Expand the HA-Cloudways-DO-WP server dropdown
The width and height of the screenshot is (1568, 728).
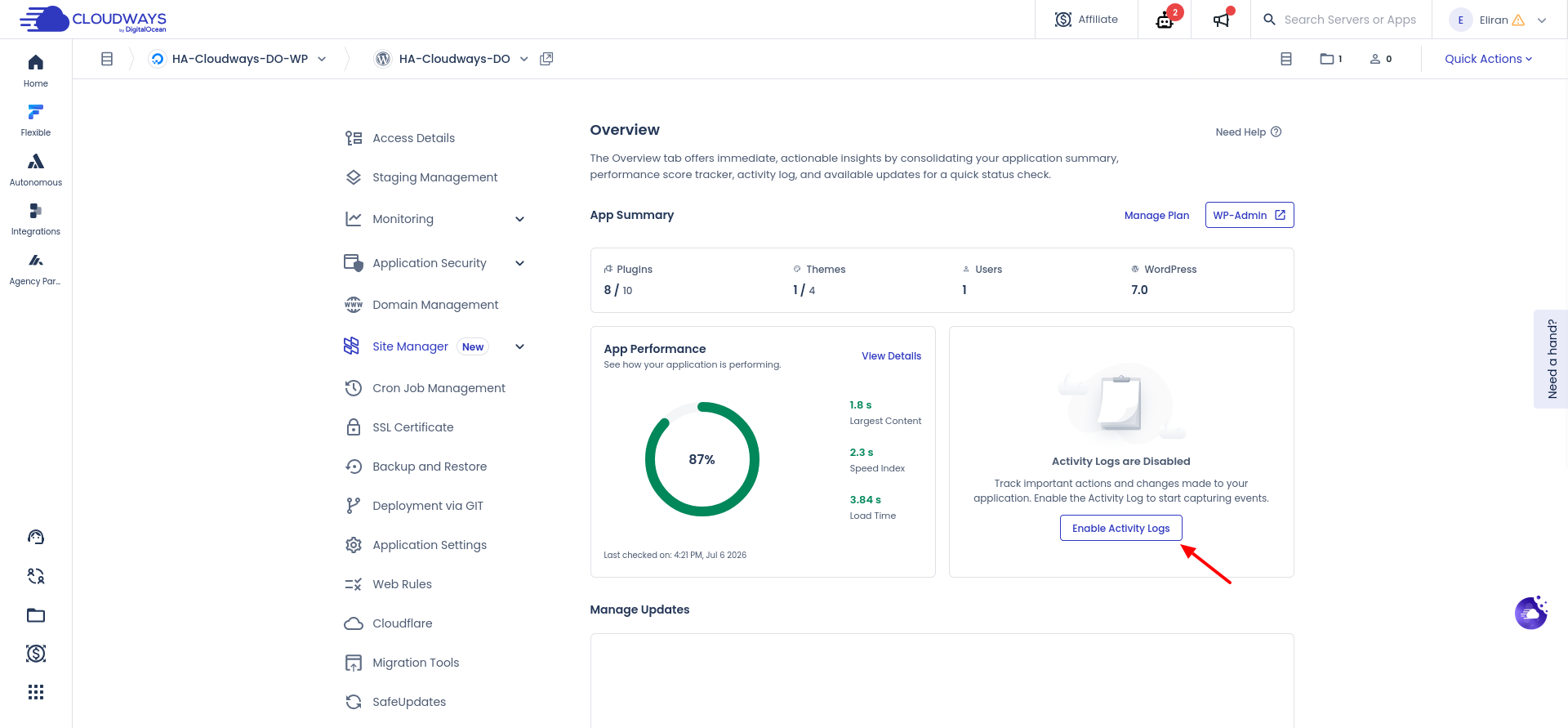322,59
